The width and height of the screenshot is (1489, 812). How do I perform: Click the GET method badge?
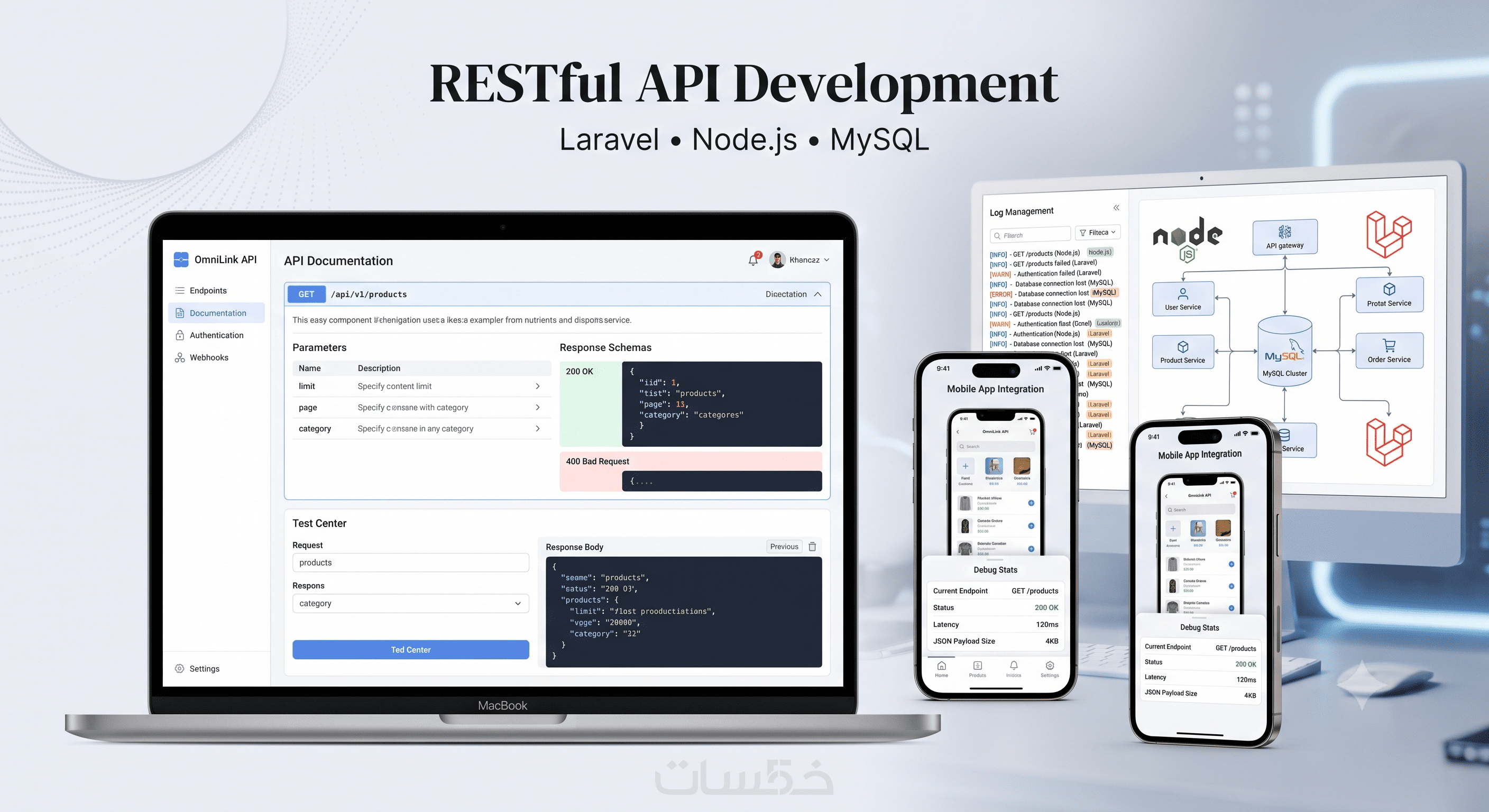[306, 294]
